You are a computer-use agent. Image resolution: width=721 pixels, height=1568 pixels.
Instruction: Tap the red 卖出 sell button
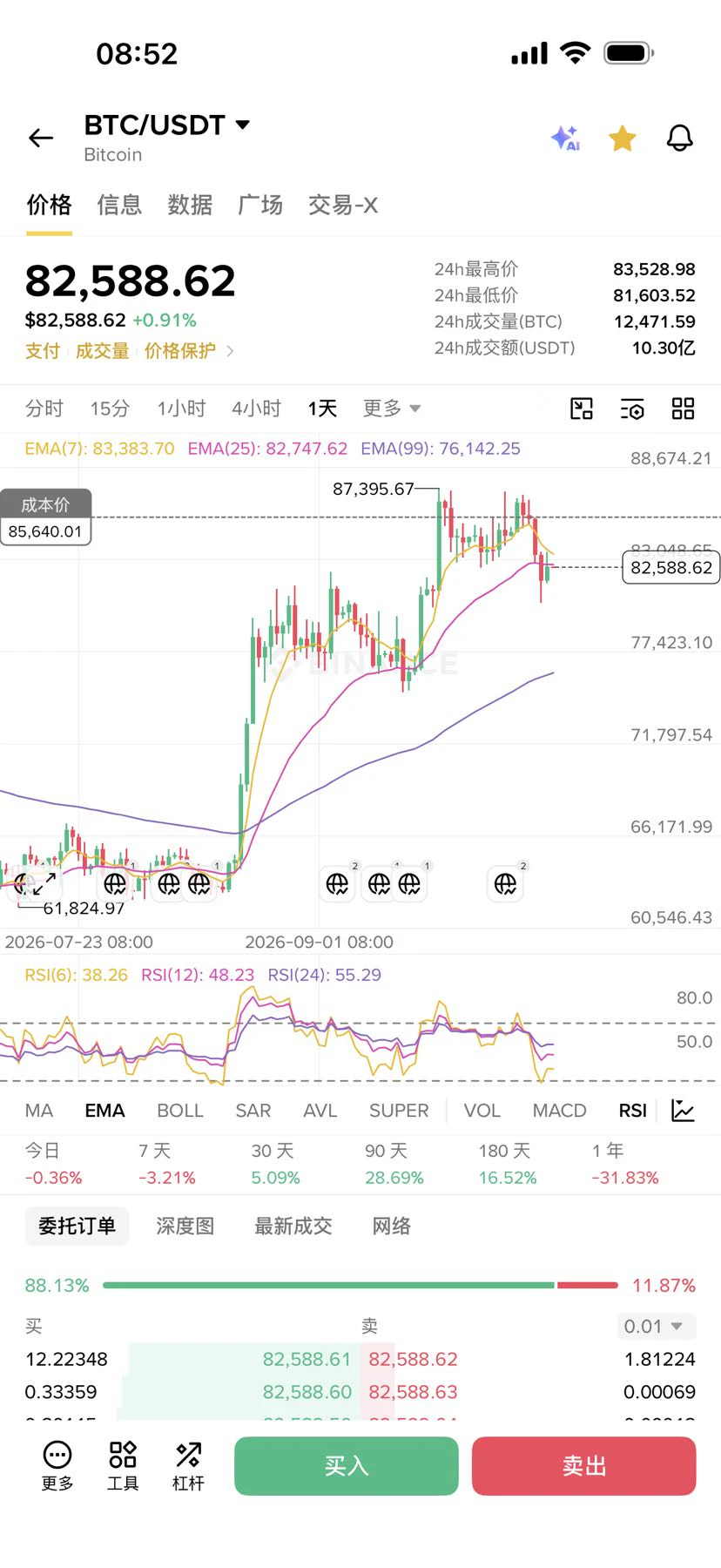tap(584, 1466)
